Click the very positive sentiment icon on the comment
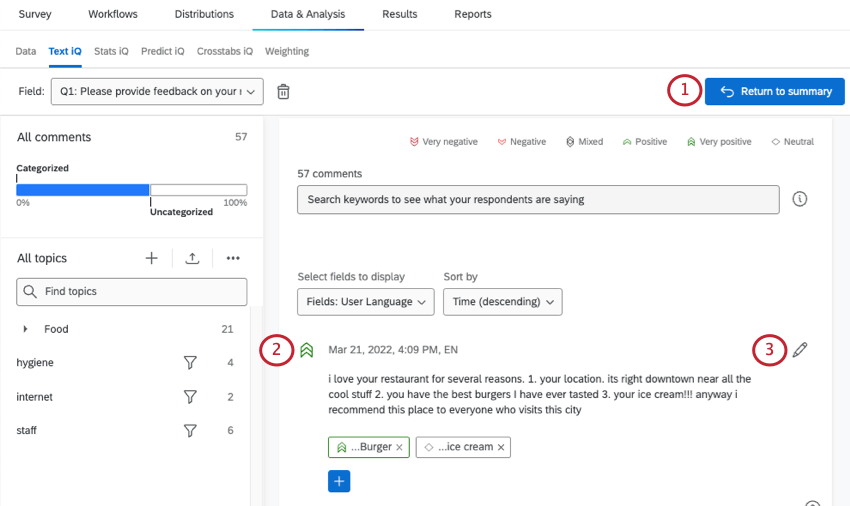The image size is (850, 506). tap(307, 350)
